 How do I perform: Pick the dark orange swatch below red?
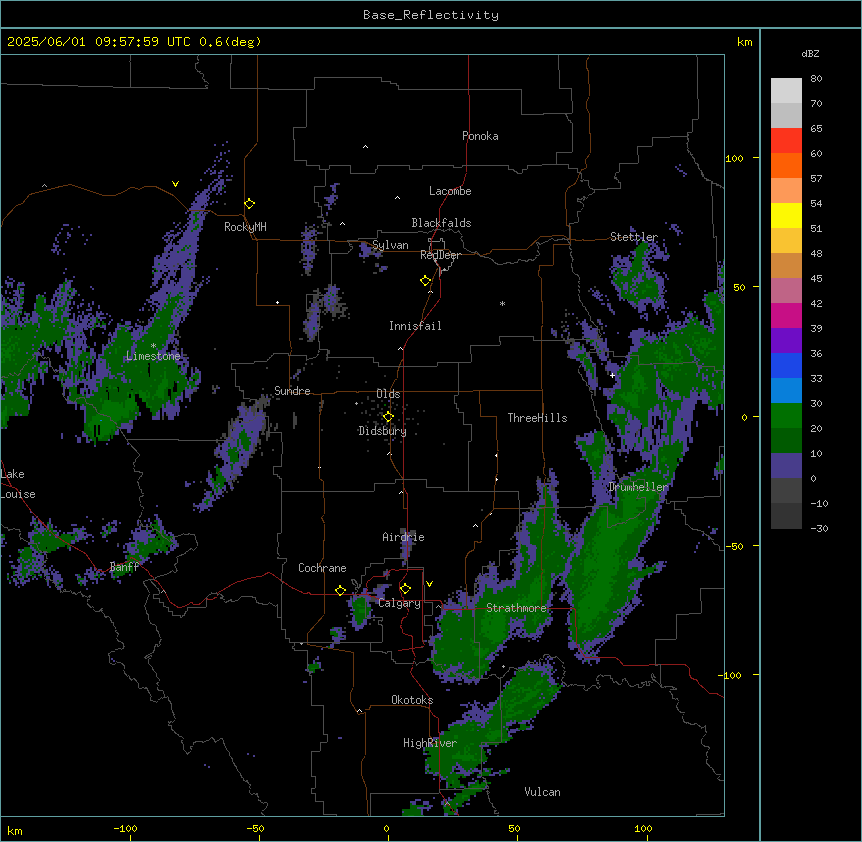pos(786,165)
